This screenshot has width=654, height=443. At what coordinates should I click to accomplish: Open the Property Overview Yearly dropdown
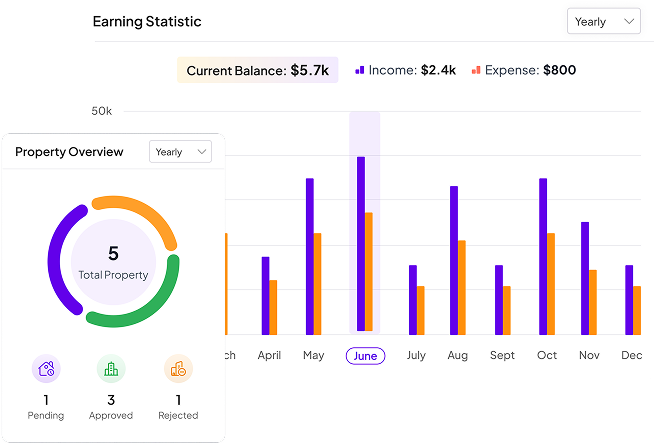point(180,151)
